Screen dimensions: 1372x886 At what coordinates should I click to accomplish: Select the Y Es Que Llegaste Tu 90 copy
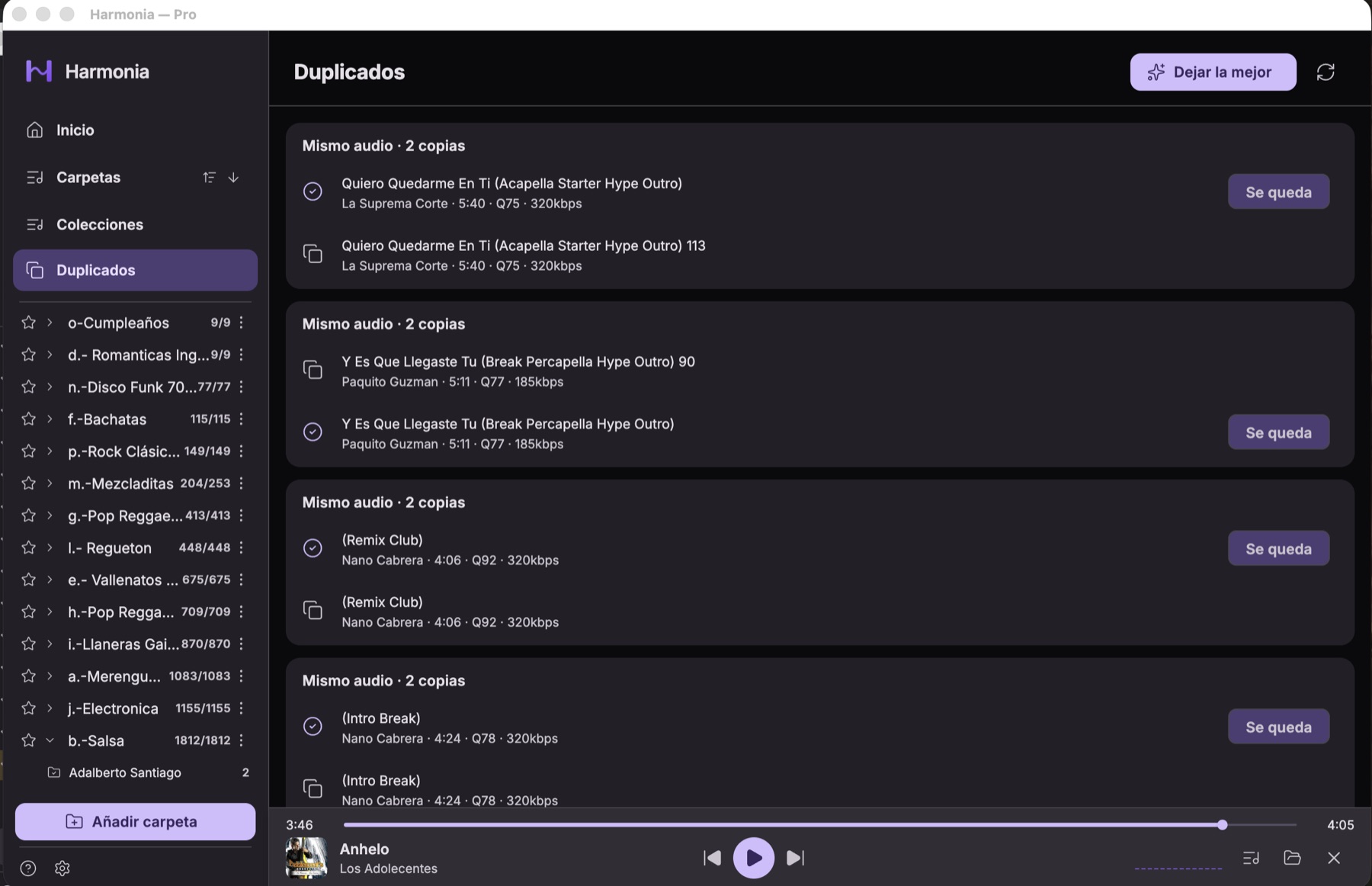click(313, 370)
